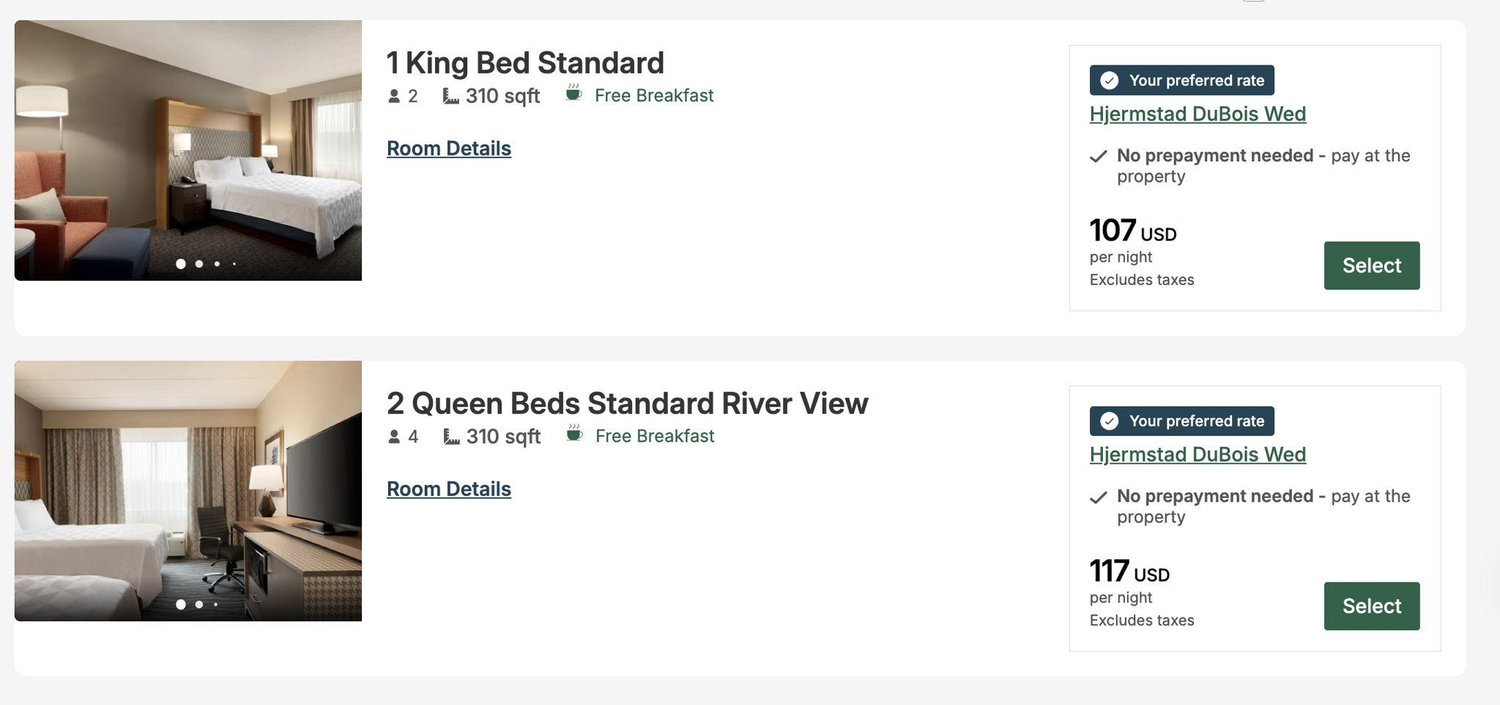
Task: Click the 1 King Bed Standard title
Action: [x=525, y=62]
